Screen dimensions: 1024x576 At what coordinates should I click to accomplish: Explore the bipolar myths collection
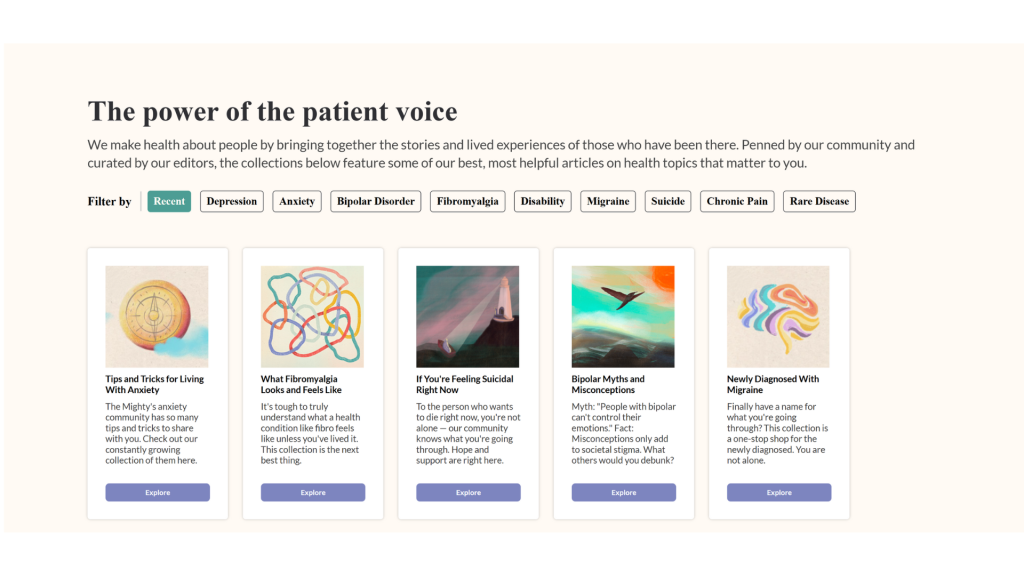point(623,492)
